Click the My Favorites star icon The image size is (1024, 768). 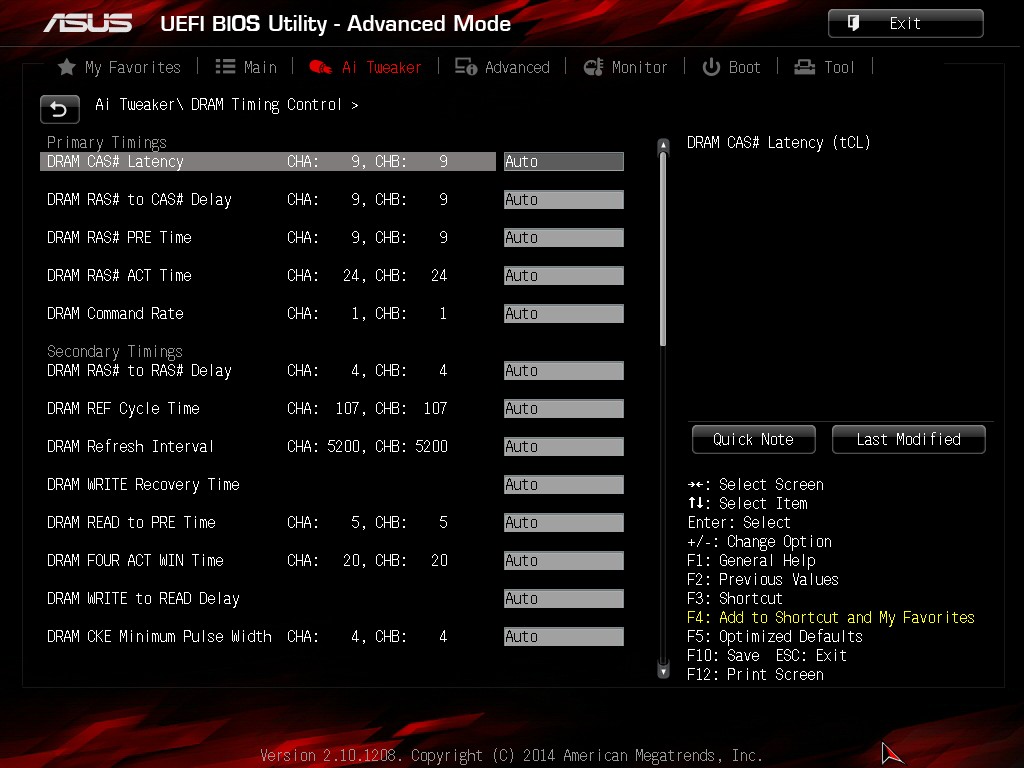click(x=67, y=67)
